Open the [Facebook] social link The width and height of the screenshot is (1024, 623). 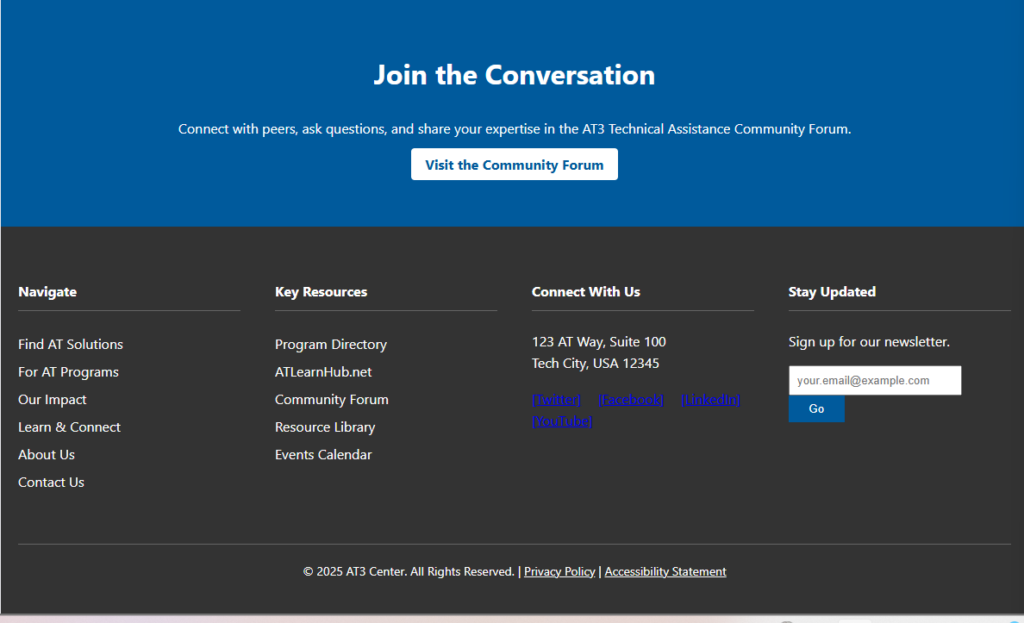[631, 400]
